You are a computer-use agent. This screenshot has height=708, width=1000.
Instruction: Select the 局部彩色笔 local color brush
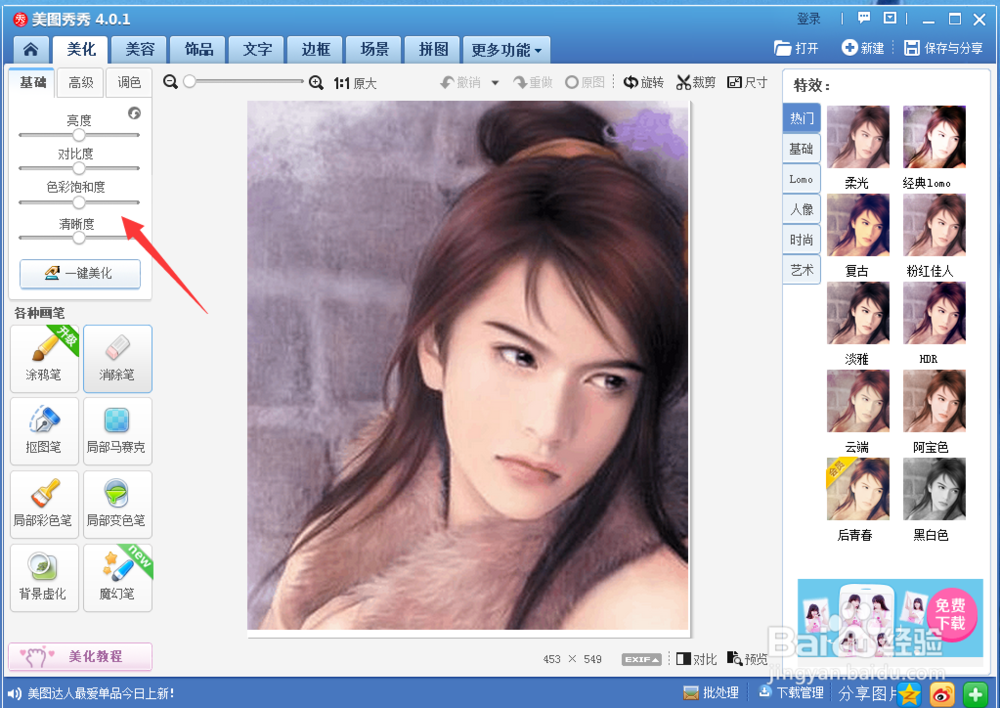pos(44,505)
